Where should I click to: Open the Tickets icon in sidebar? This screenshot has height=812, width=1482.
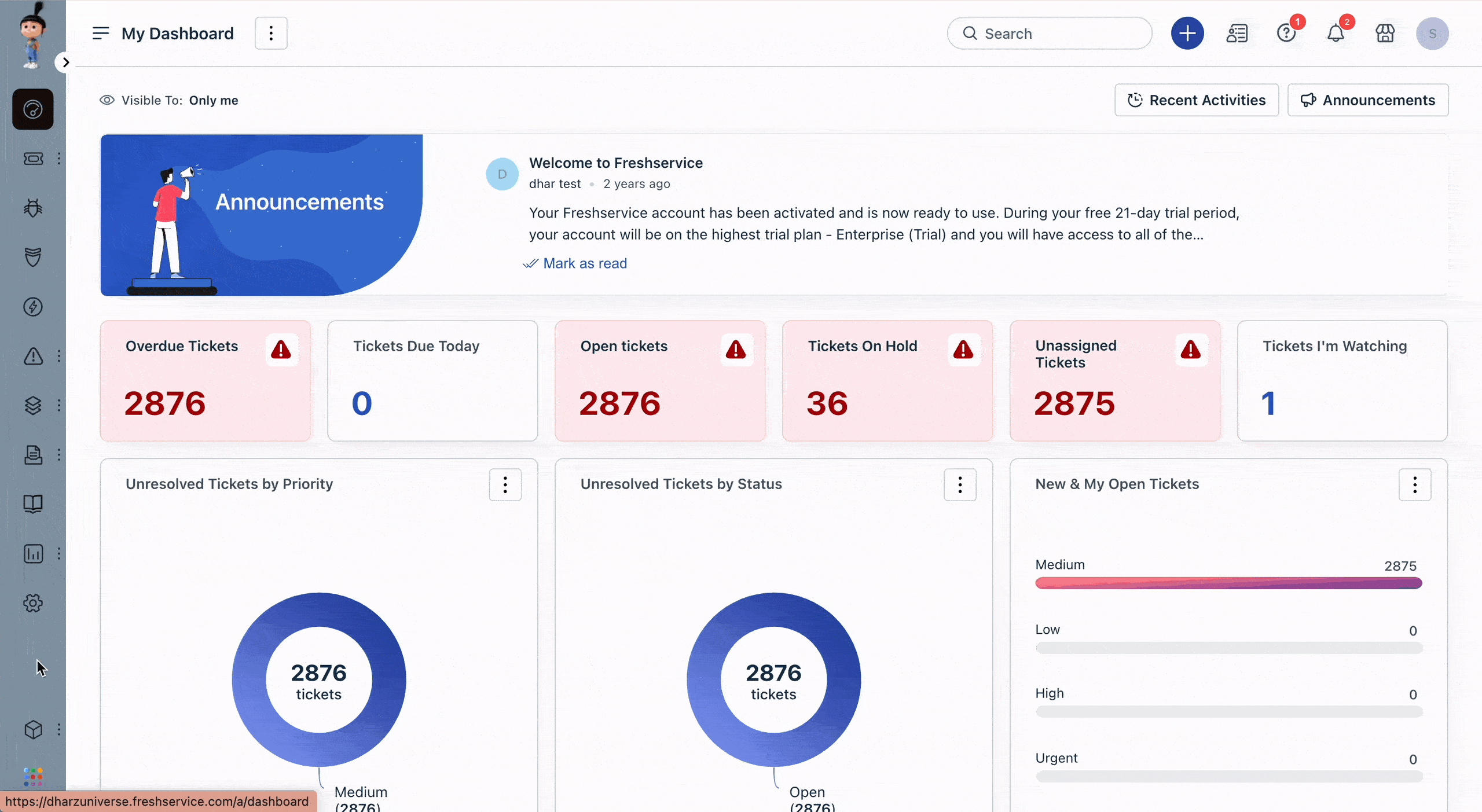tap(33, 159)
